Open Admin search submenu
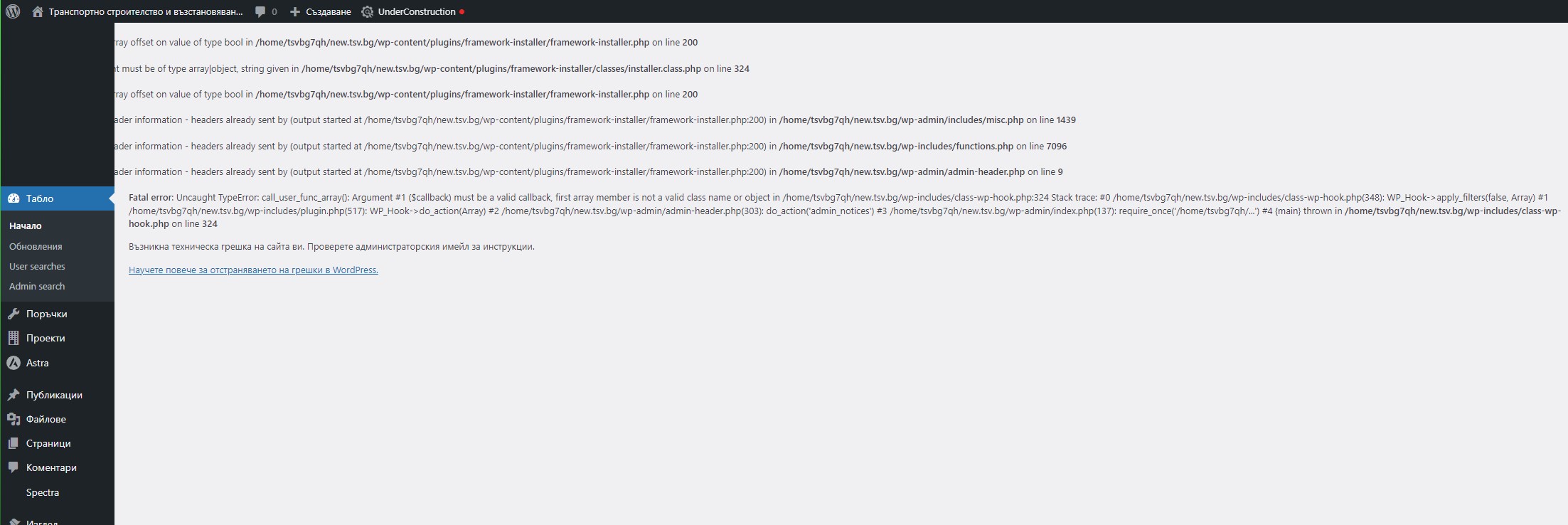The height and width of the screenshot is (525, 1568). pyautogui.click(x=37, y=286)
